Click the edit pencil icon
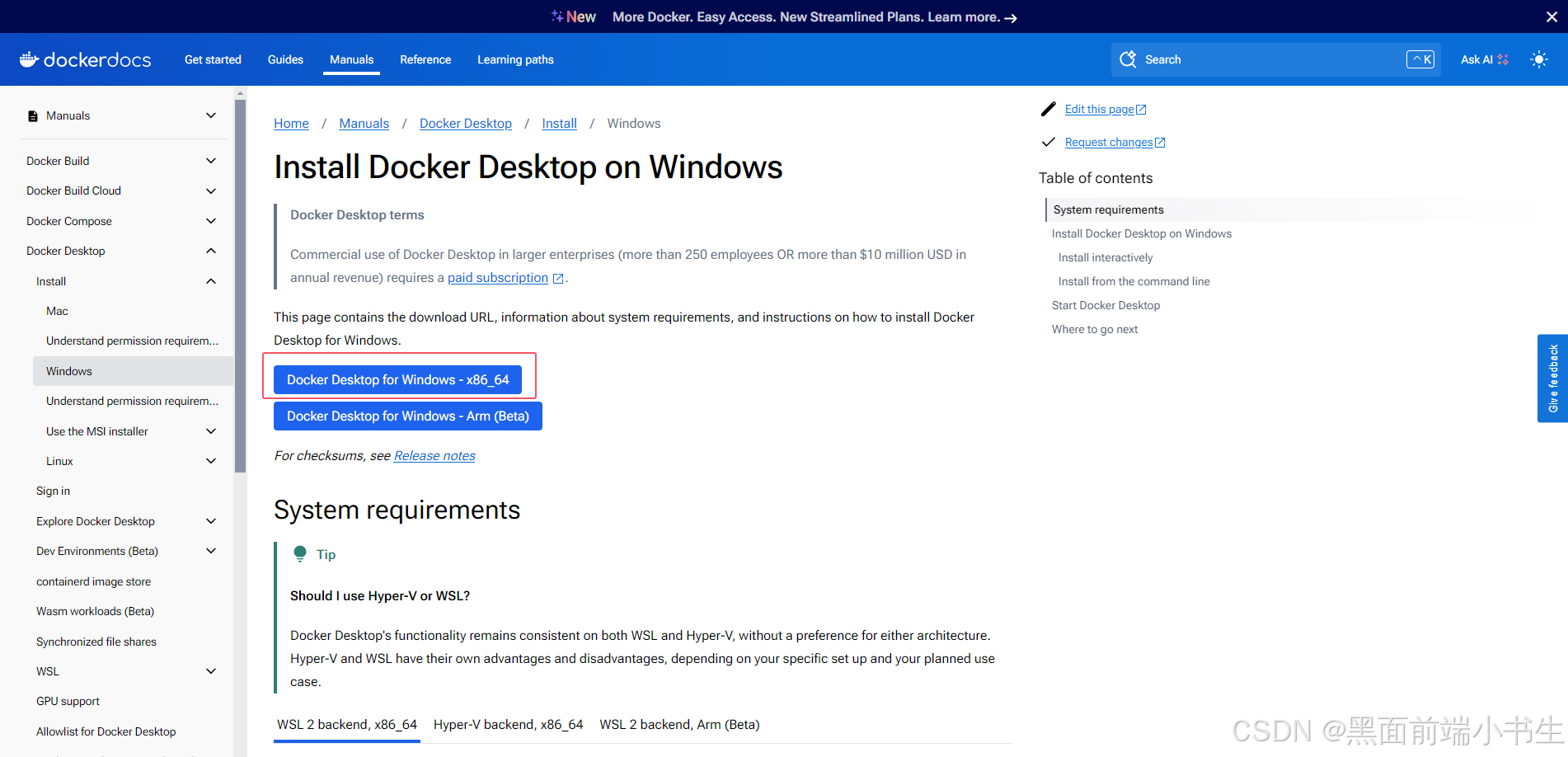 tap(1048, 108)
